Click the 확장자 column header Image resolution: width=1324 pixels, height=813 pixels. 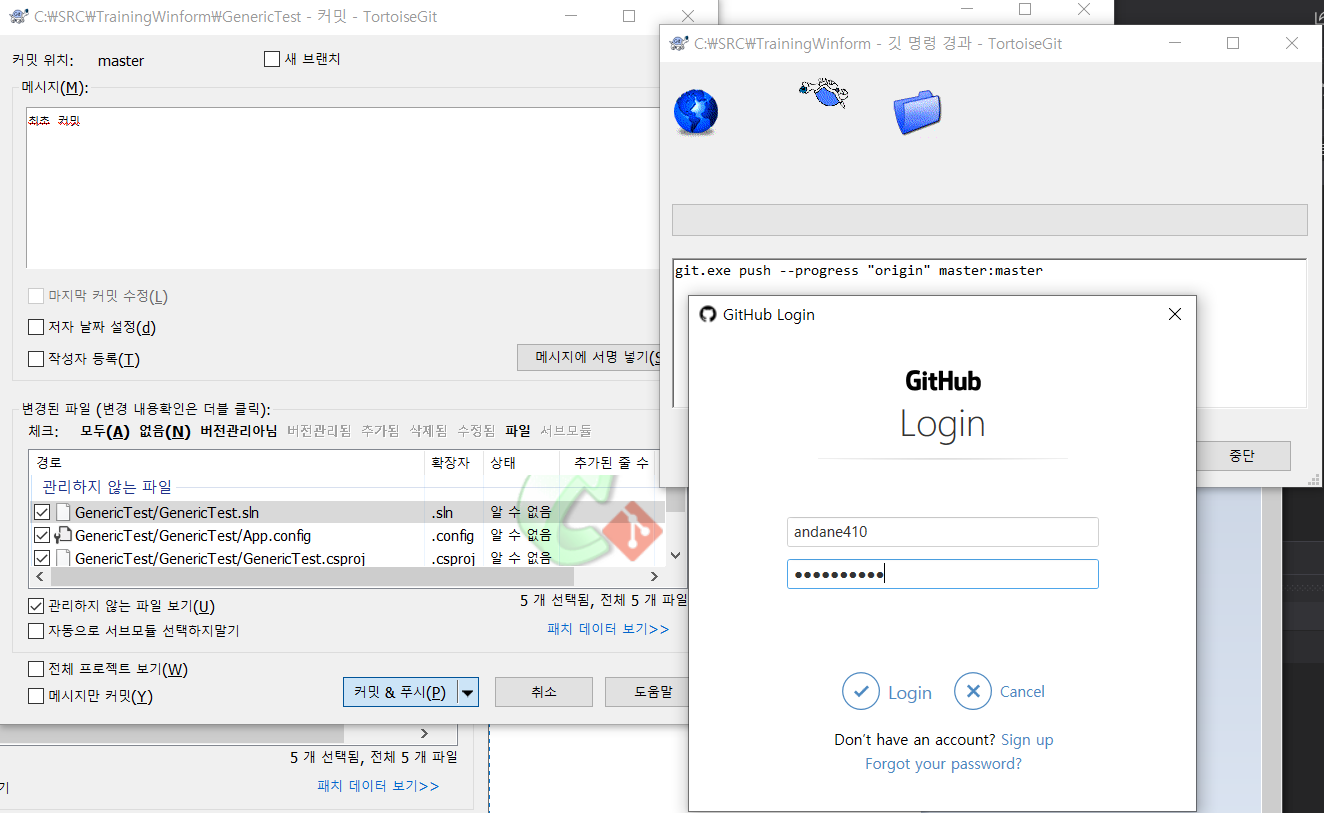[x=455, y=463]
